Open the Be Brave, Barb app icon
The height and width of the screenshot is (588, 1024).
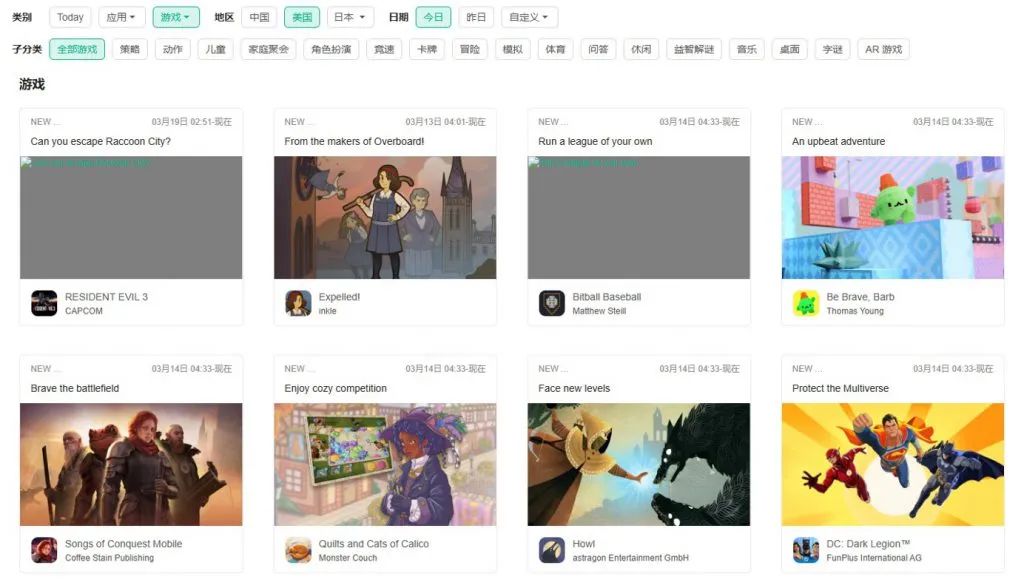point(806,303)
